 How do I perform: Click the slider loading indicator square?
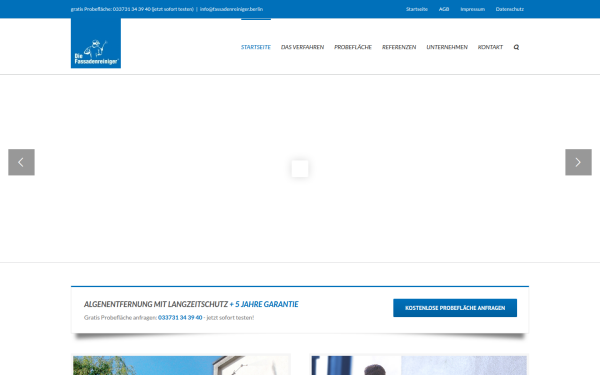tap(300, 169)
